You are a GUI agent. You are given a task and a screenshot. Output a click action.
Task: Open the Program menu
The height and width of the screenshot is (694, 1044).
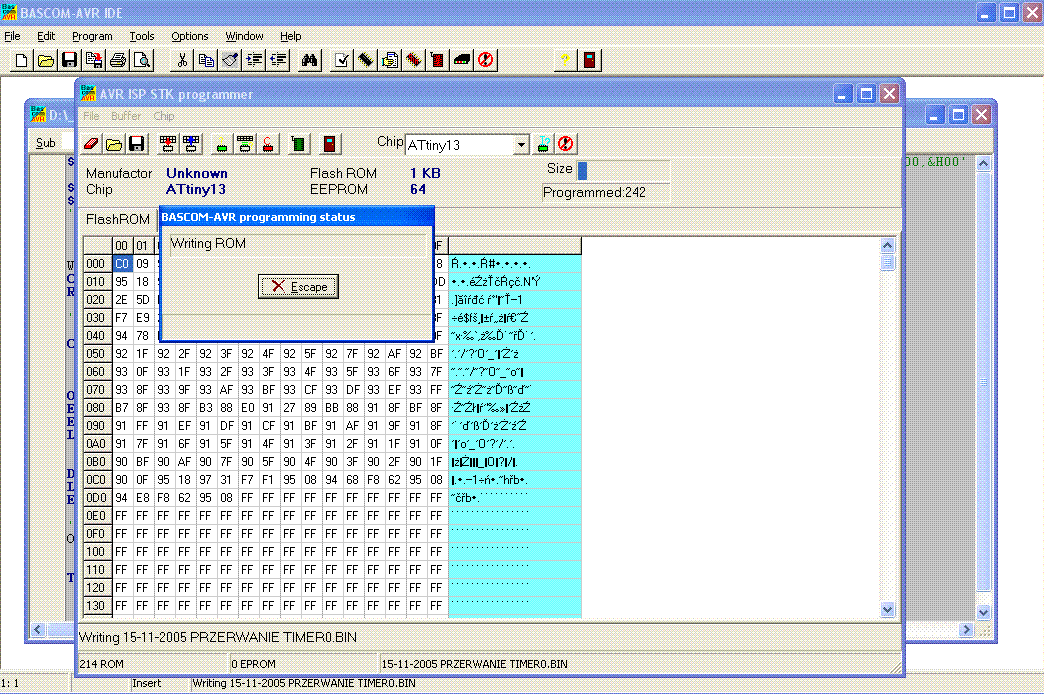[x=92, y=36]
